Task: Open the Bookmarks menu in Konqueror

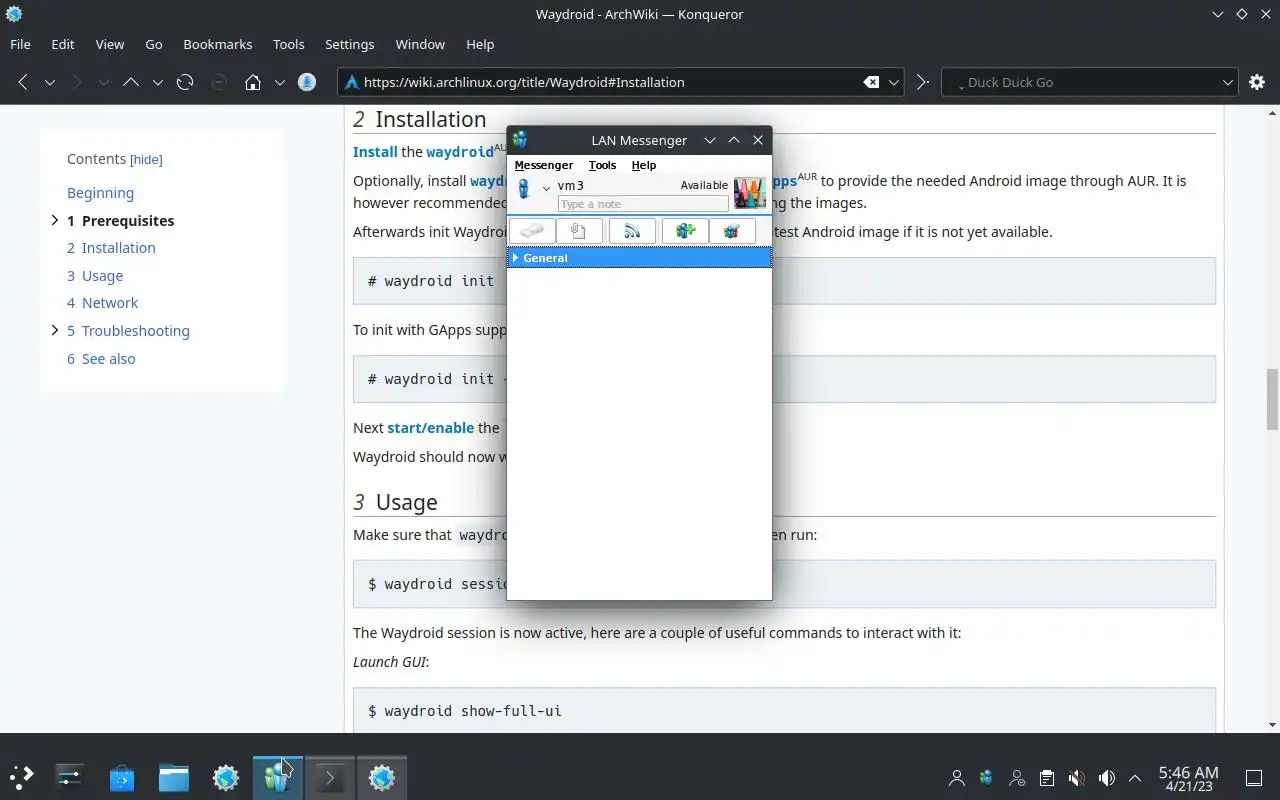Action: click(x=218, y=44)
